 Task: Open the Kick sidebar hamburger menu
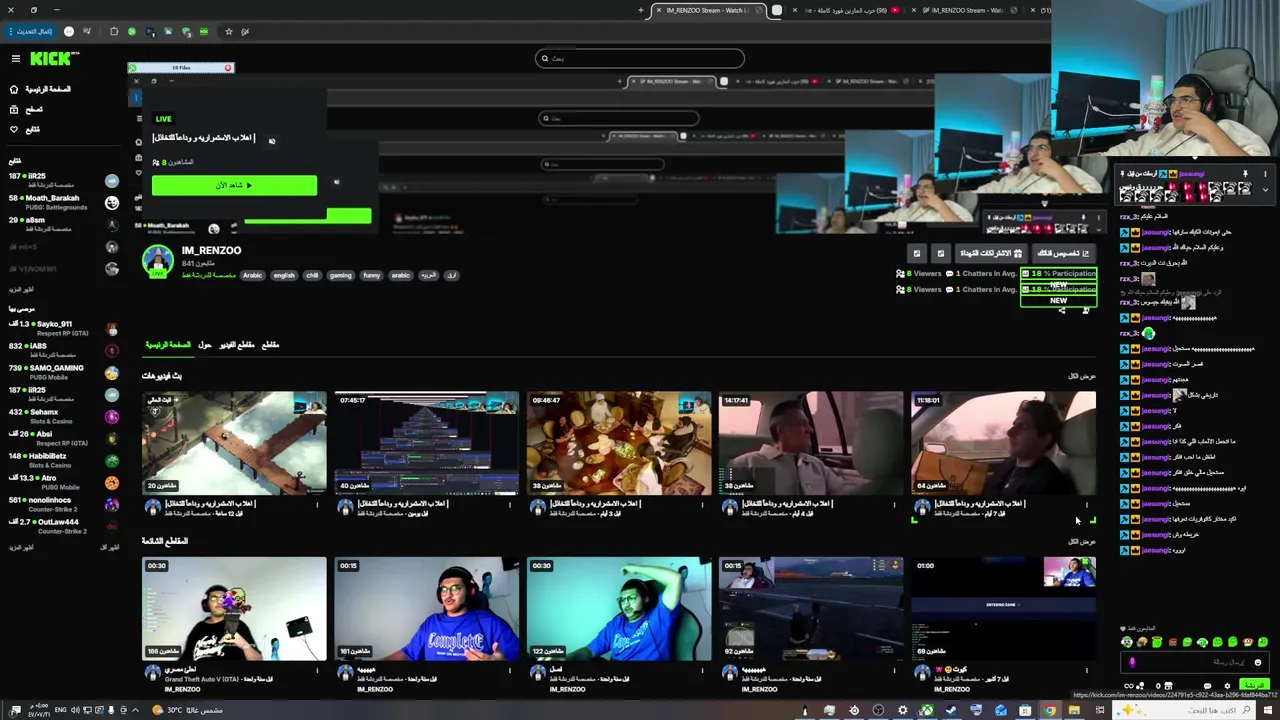(x=15, y=59)
